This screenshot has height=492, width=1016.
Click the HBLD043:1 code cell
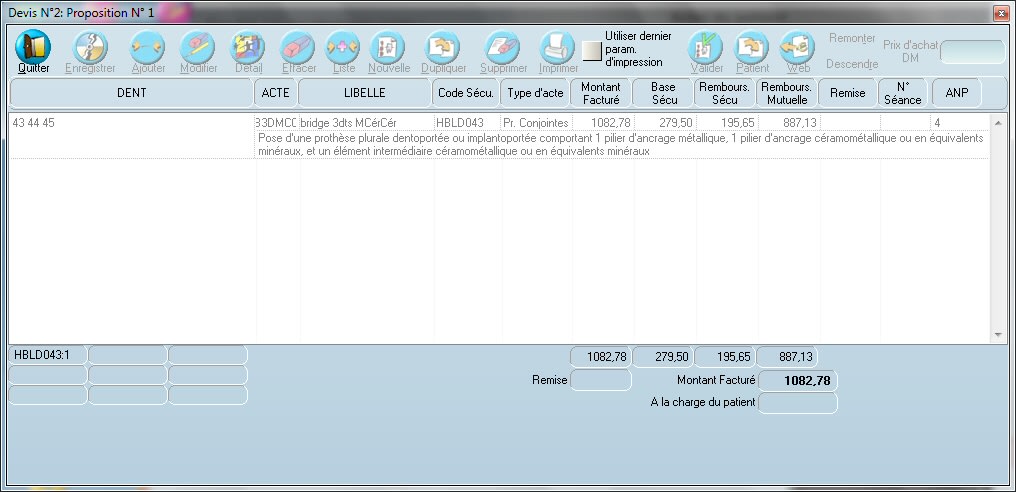47,354
